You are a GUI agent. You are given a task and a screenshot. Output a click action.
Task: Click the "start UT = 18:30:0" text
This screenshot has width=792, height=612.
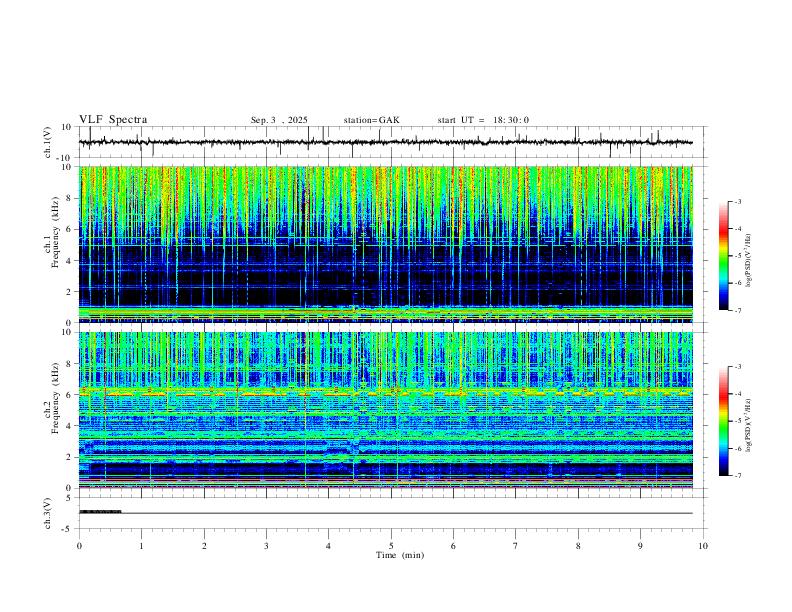click(x=483, y=120)
